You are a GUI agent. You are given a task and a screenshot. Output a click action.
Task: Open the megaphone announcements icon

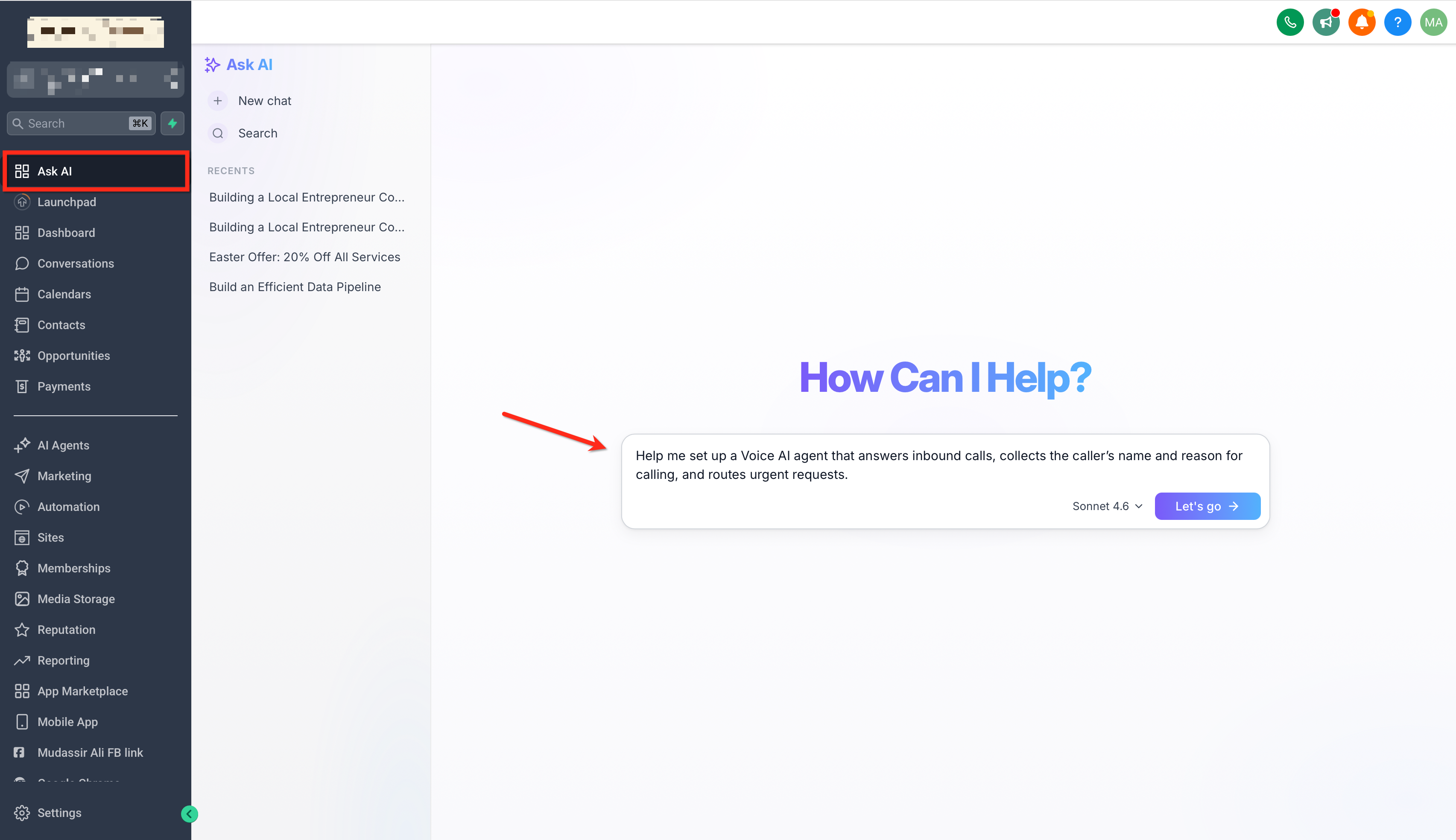click(x=1326, y=23)
